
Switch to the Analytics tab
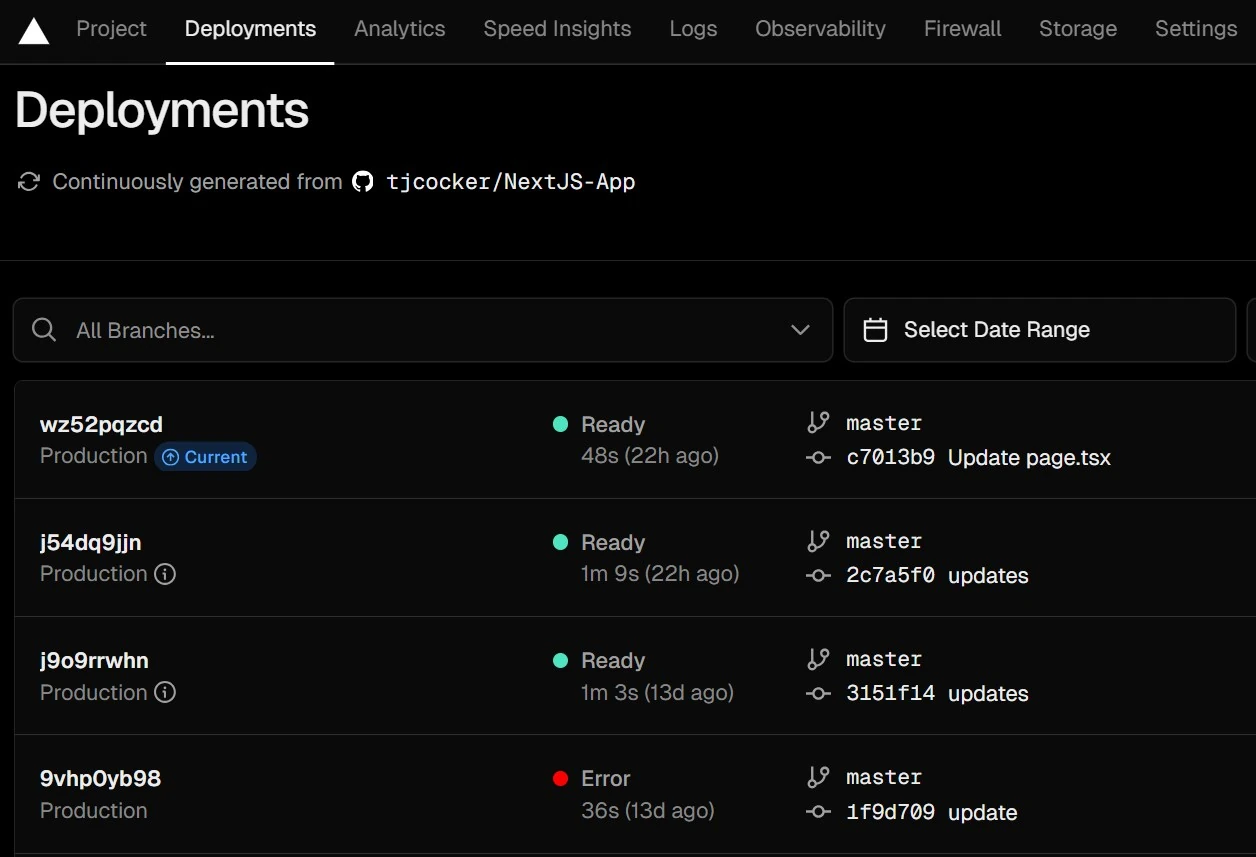[x=399, y=29]
